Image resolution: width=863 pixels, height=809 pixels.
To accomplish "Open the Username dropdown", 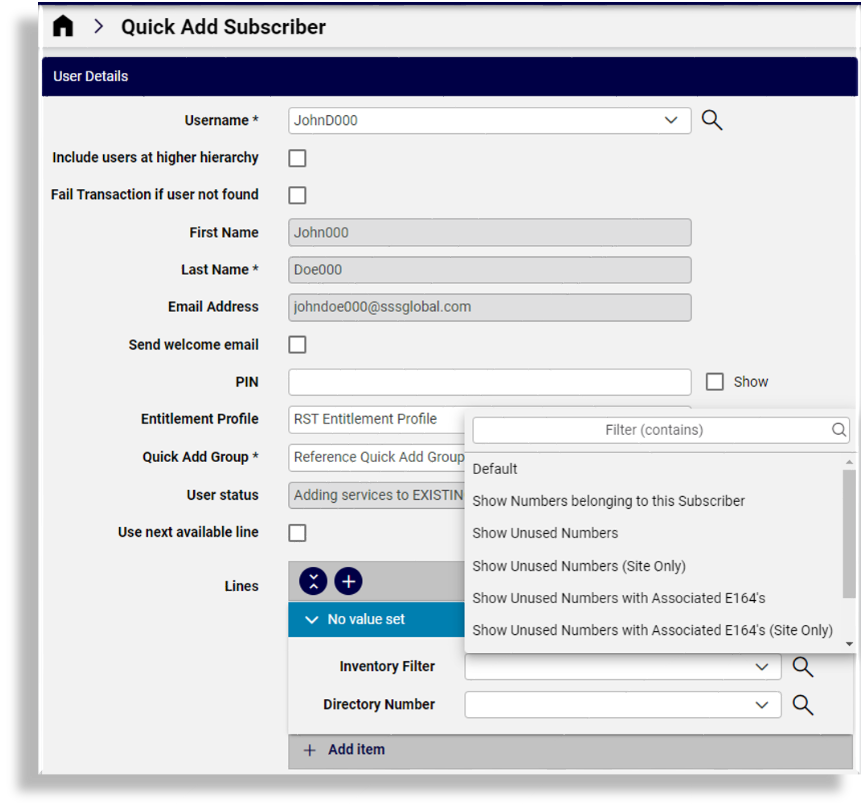I will pos(672,120).
